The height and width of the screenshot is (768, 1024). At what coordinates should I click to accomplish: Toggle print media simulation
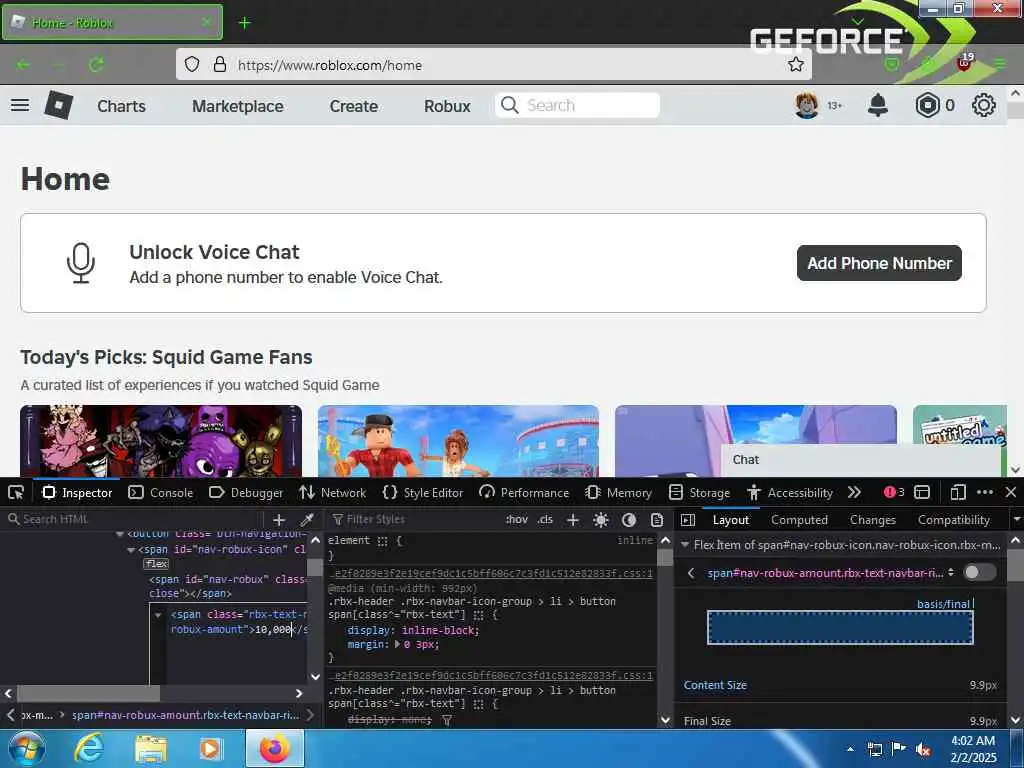pos(657,520)
